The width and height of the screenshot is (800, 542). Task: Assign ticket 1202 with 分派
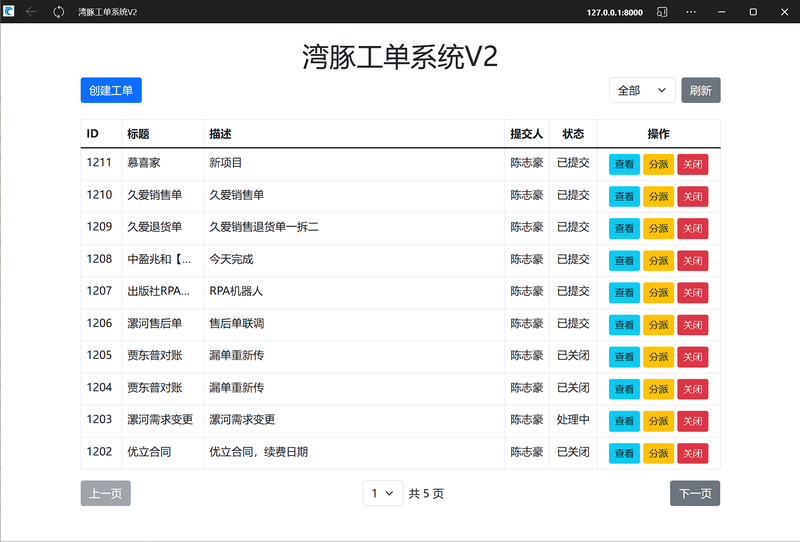[x=658, y=453]
